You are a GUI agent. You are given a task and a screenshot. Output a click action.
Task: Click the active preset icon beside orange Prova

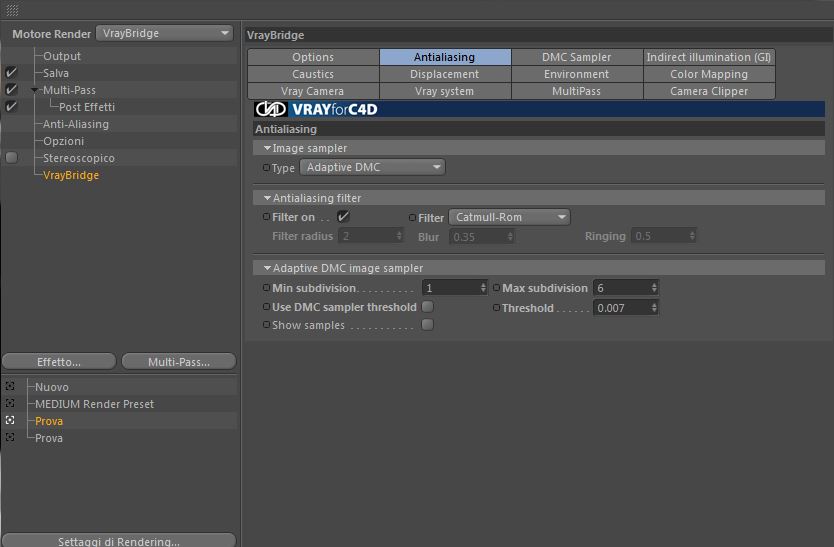10,420
